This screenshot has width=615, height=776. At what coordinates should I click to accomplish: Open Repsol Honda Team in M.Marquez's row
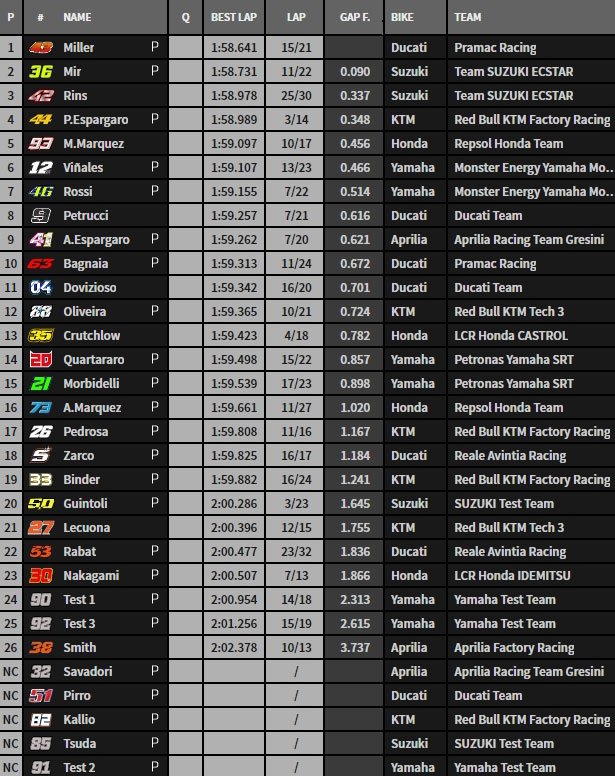pos(508,144)
